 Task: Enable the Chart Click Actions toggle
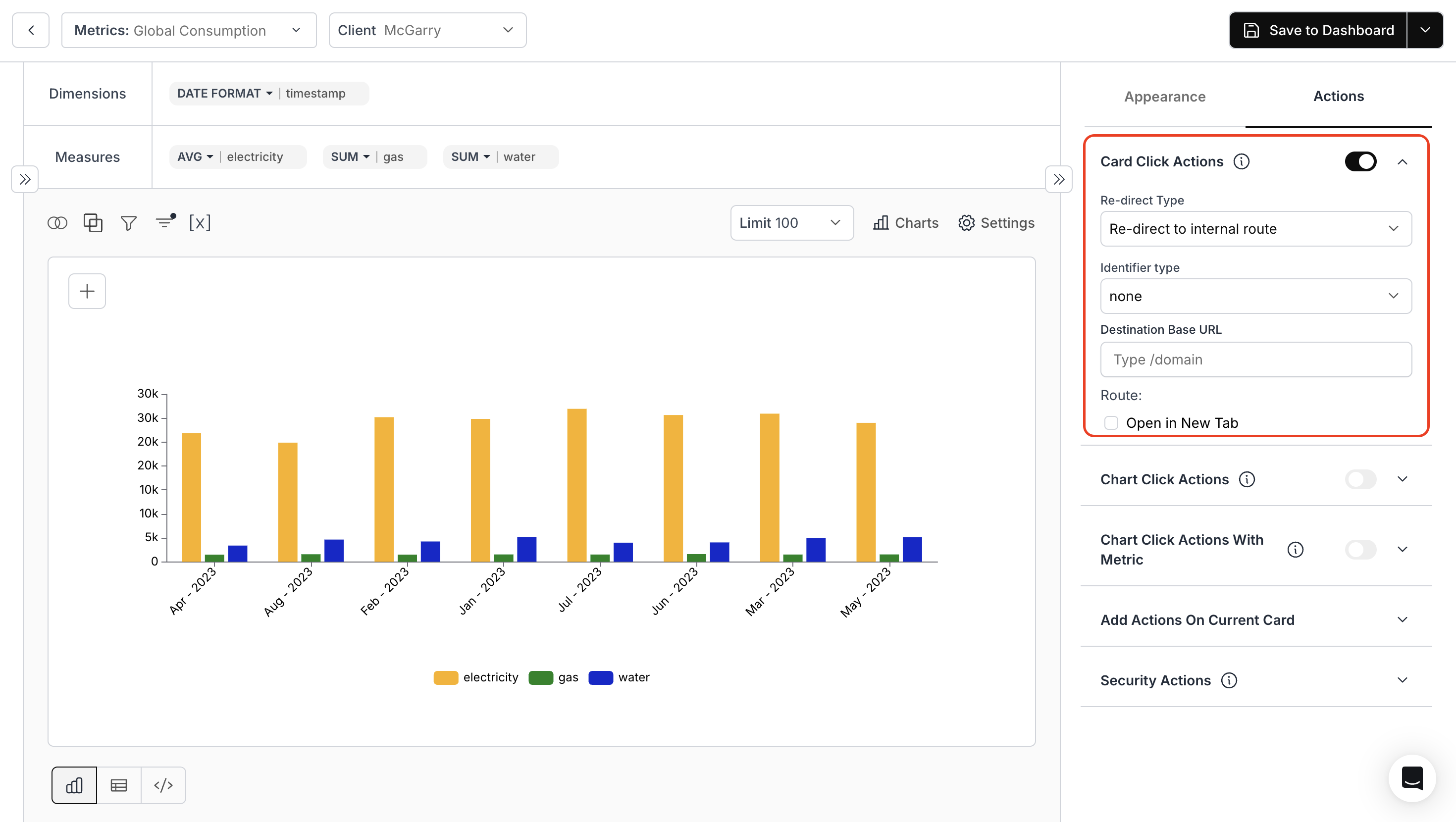1360,479
